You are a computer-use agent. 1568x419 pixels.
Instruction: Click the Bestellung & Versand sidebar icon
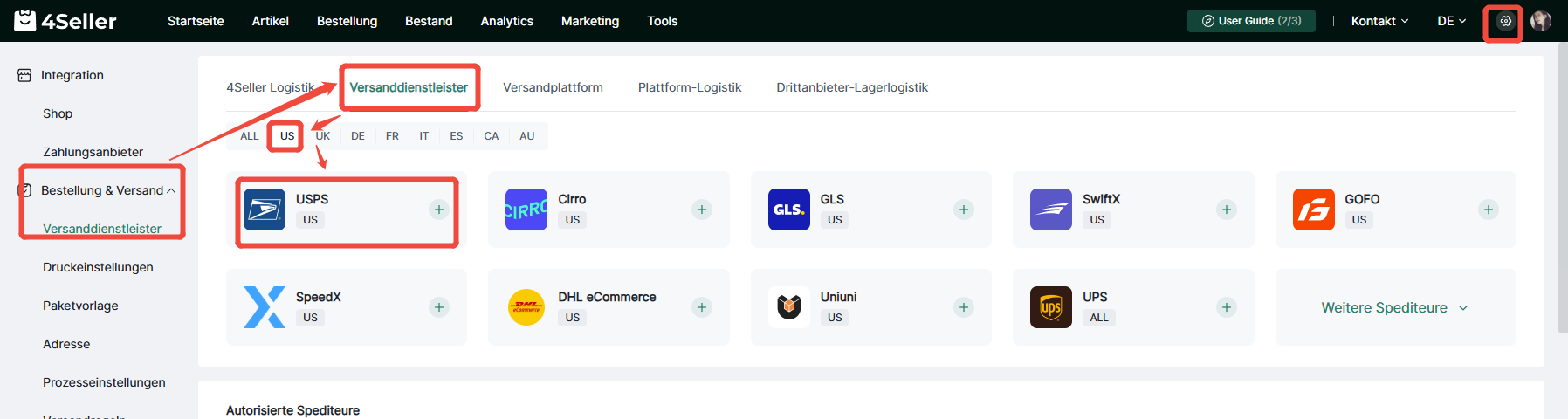pyautogui.click(x=24, y=190)
